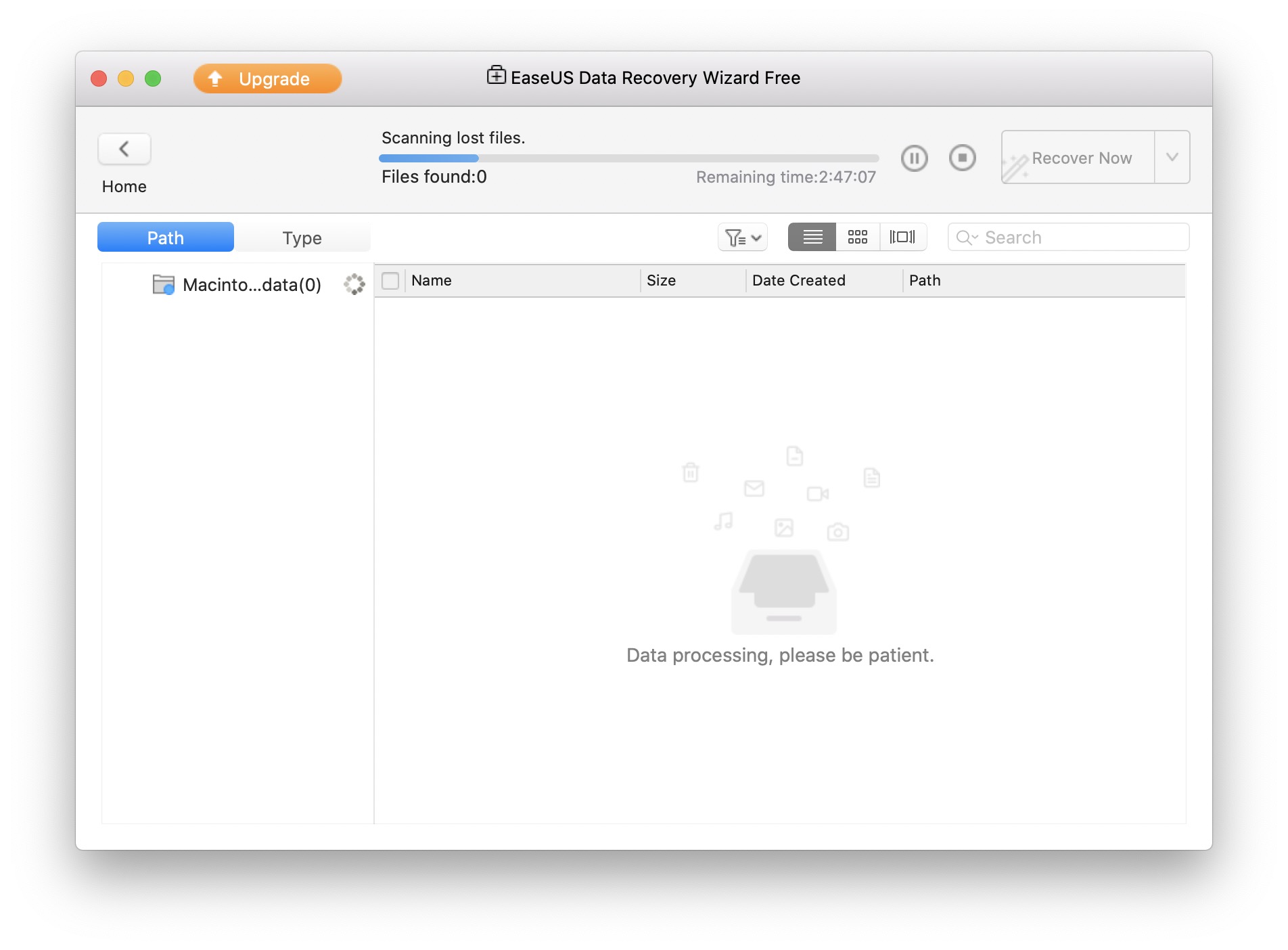Viewport: 1288px width, 950px height.
Task: Select icon grid view mode
Action: point(858,237)
